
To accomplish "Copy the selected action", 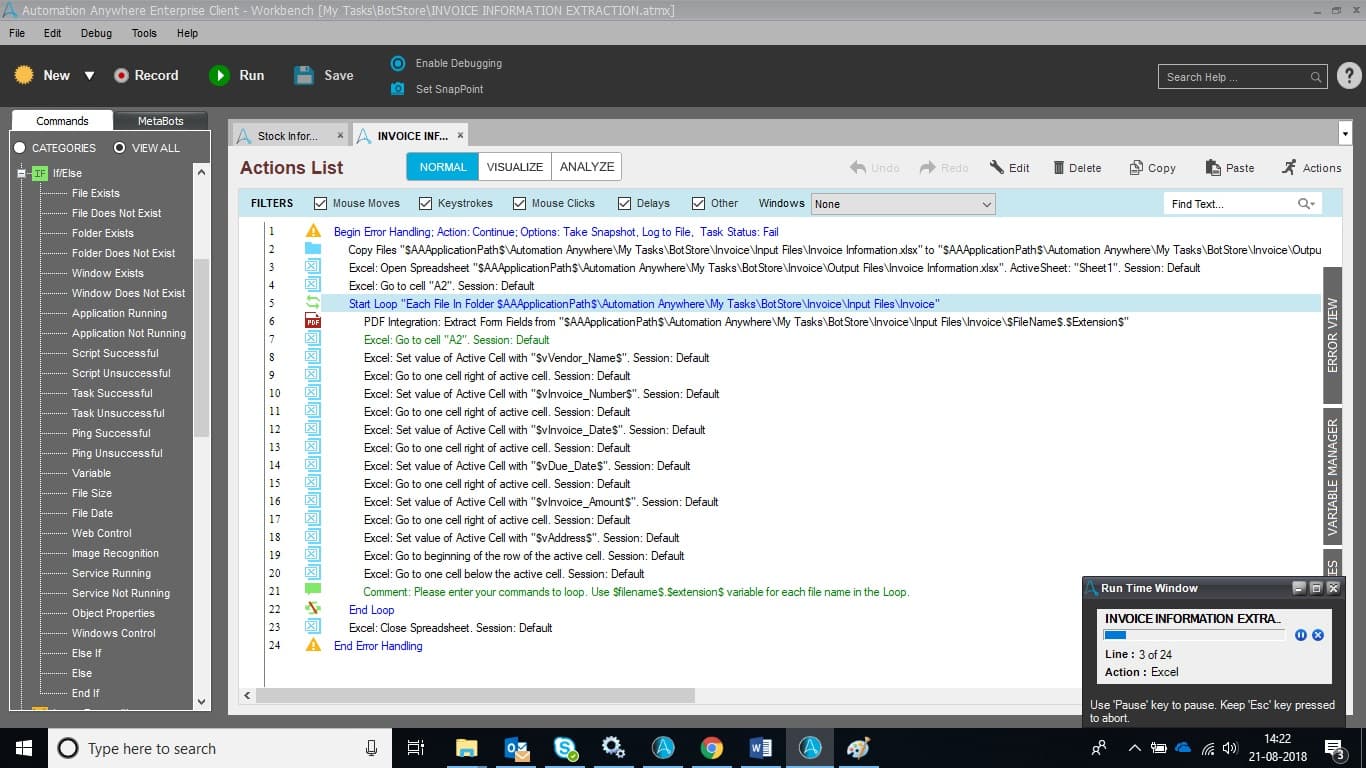I will 1152,168.
